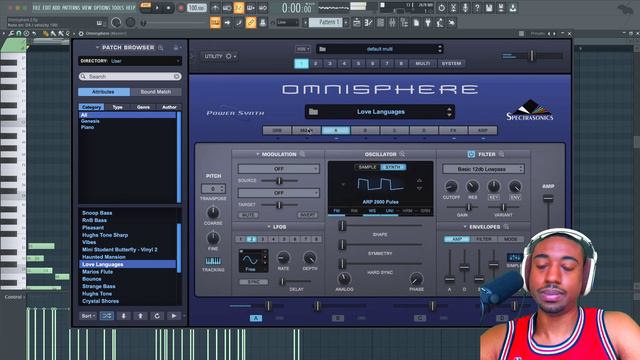This screenshot has height=360, width=640.
Task: Open the Basic 12db Lowpass filter dropdown
Action: pyautogui.click(x=483, y=169)
